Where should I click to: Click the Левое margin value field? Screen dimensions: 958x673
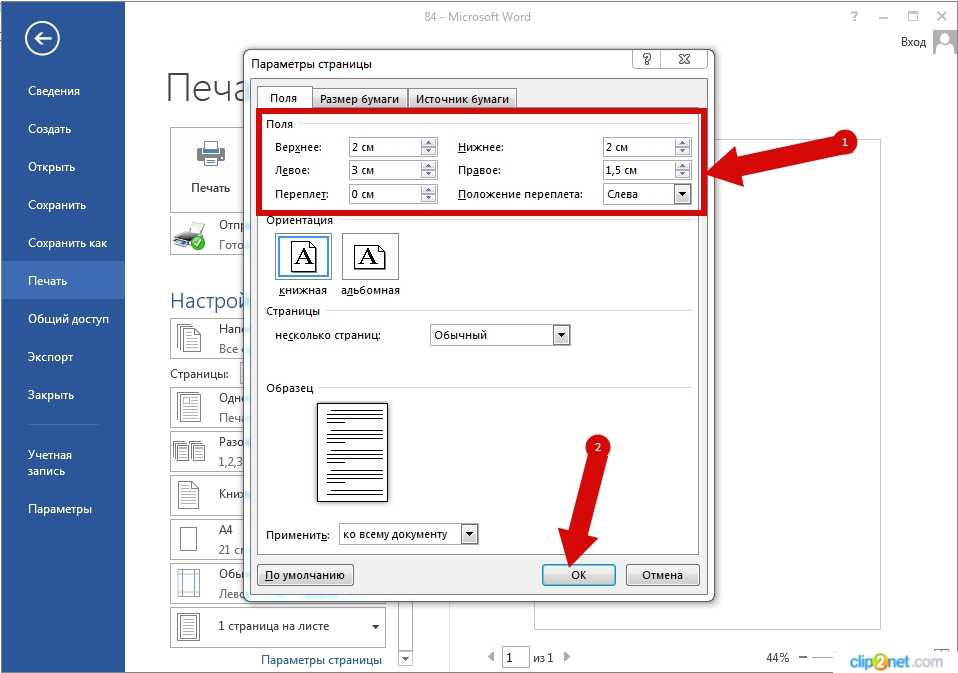(x=385, y=170)
